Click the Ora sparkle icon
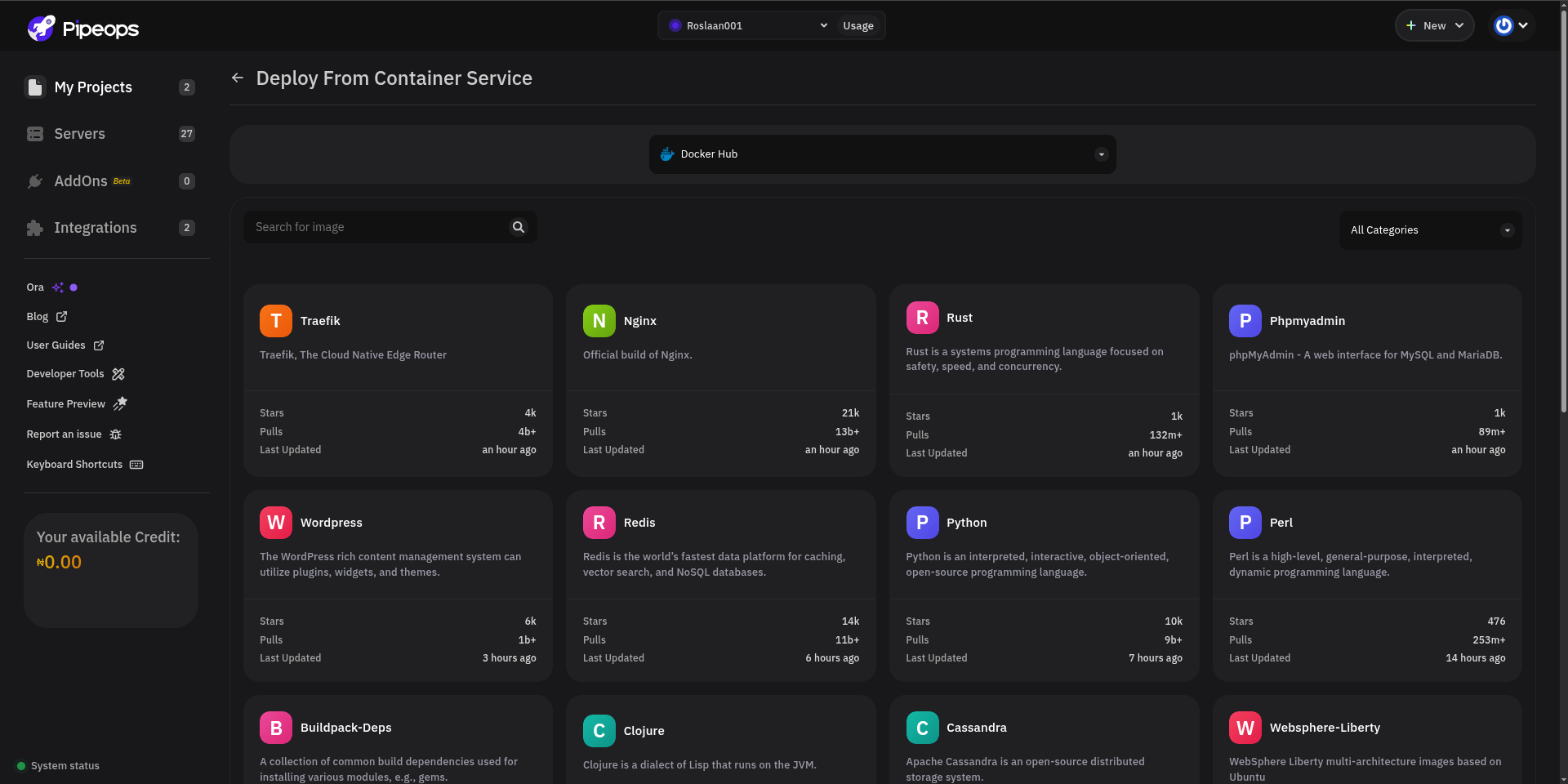Screen dimensions: 1568x784 [58, 287]
